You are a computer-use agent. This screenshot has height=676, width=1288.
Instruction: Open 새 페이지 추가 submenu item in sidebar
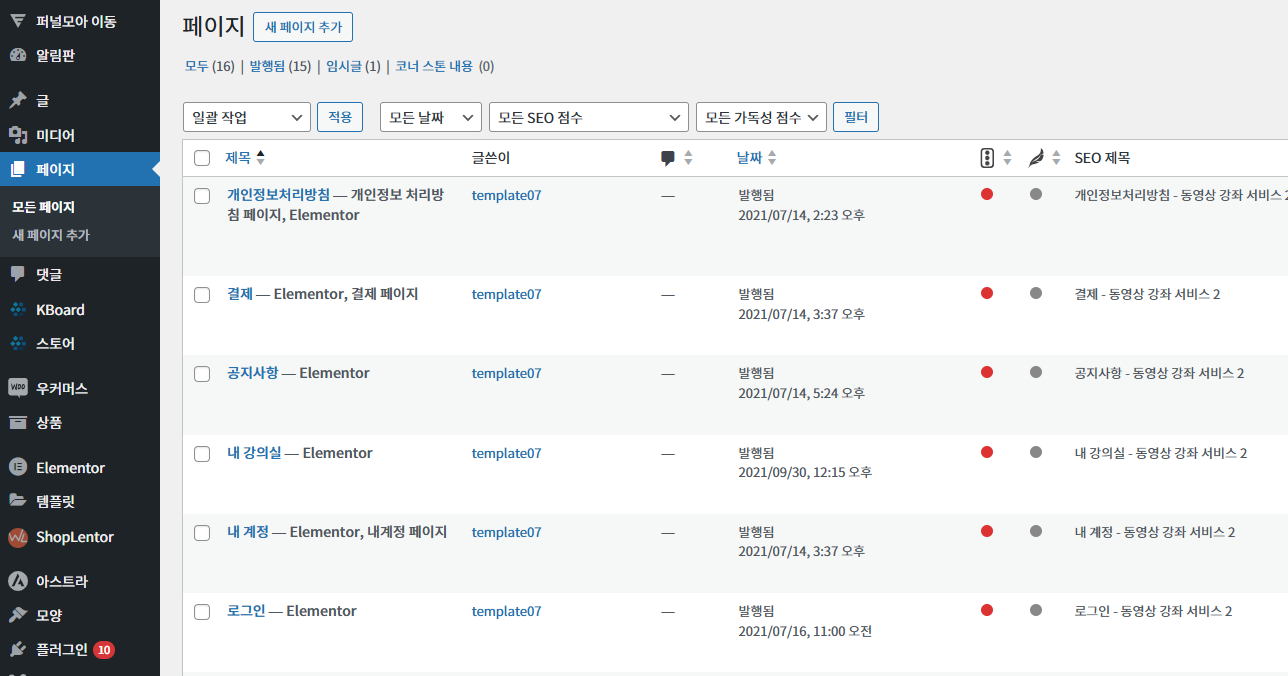point(50,235)
